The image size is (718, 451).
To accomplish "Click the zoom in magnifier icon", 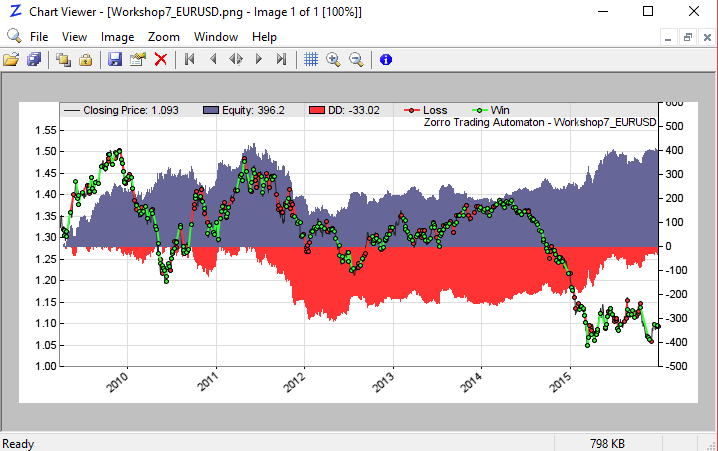I will click(x=333, y=60).
